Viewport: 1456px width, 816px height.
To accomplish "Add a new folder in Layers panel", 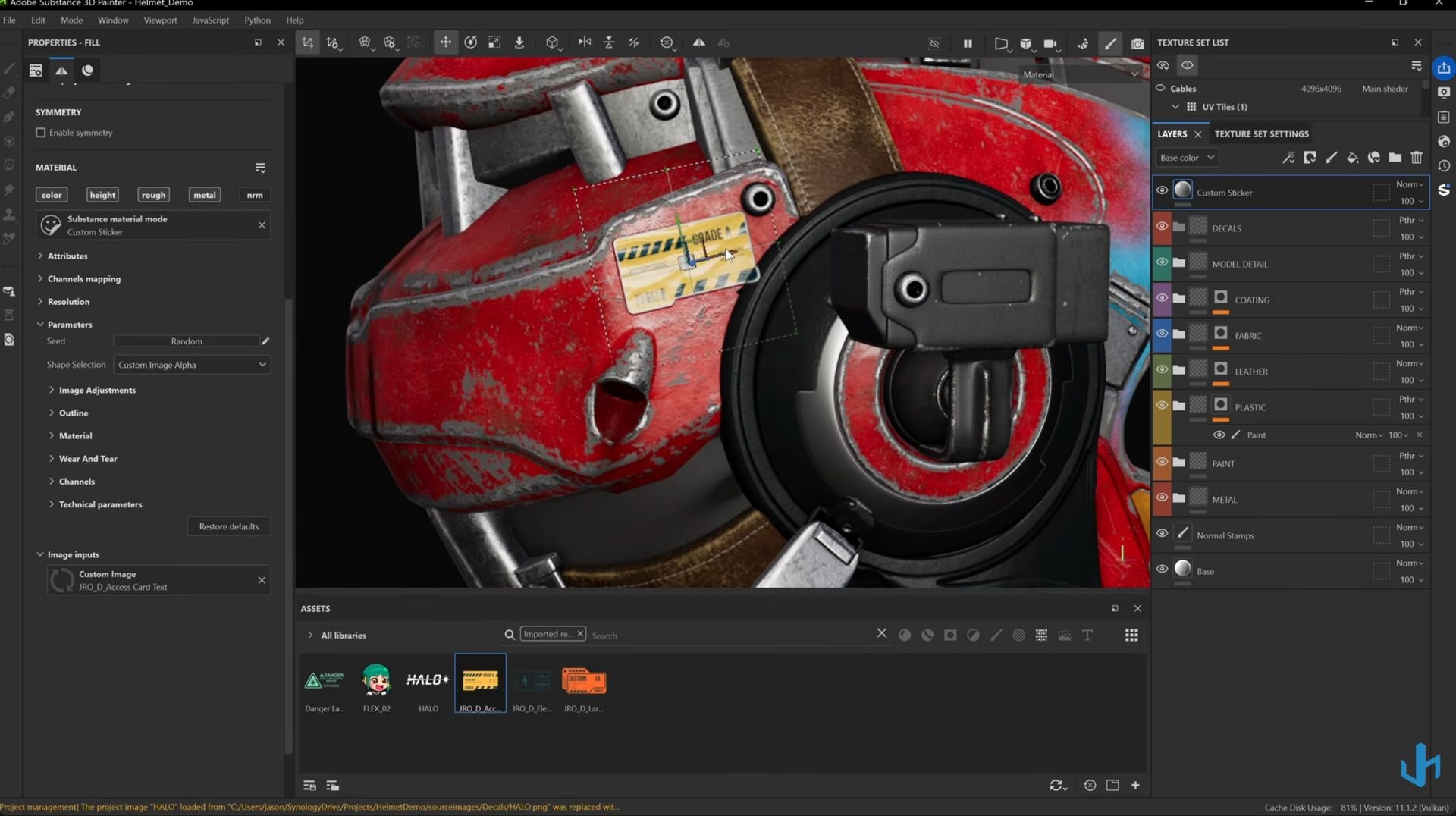I will [1395, 158].
